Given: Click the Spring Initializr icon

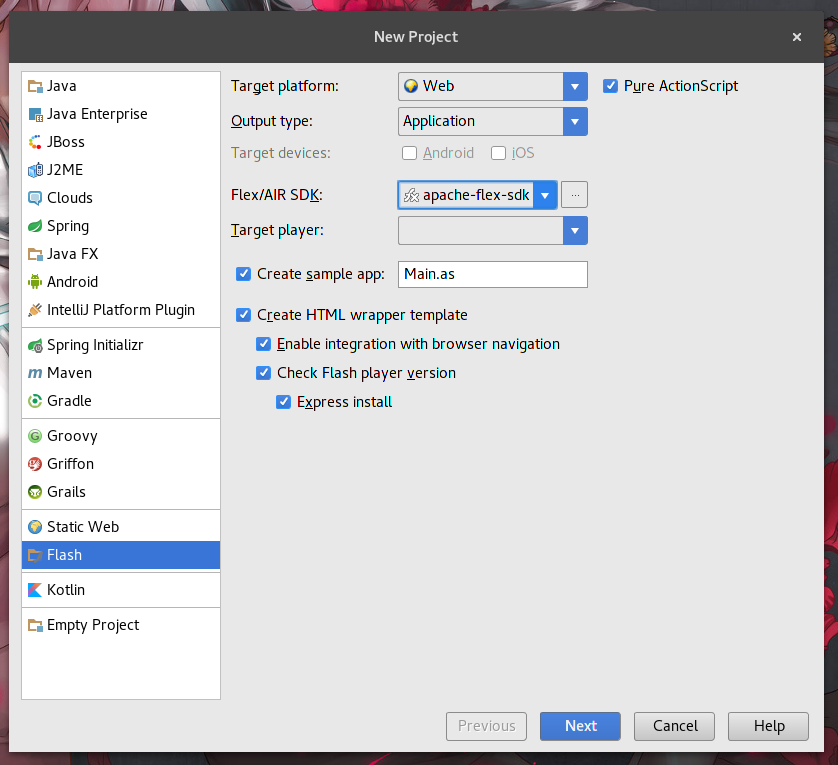Looking at the screenshot, I should pyautogui.click(x=35, y=345).
